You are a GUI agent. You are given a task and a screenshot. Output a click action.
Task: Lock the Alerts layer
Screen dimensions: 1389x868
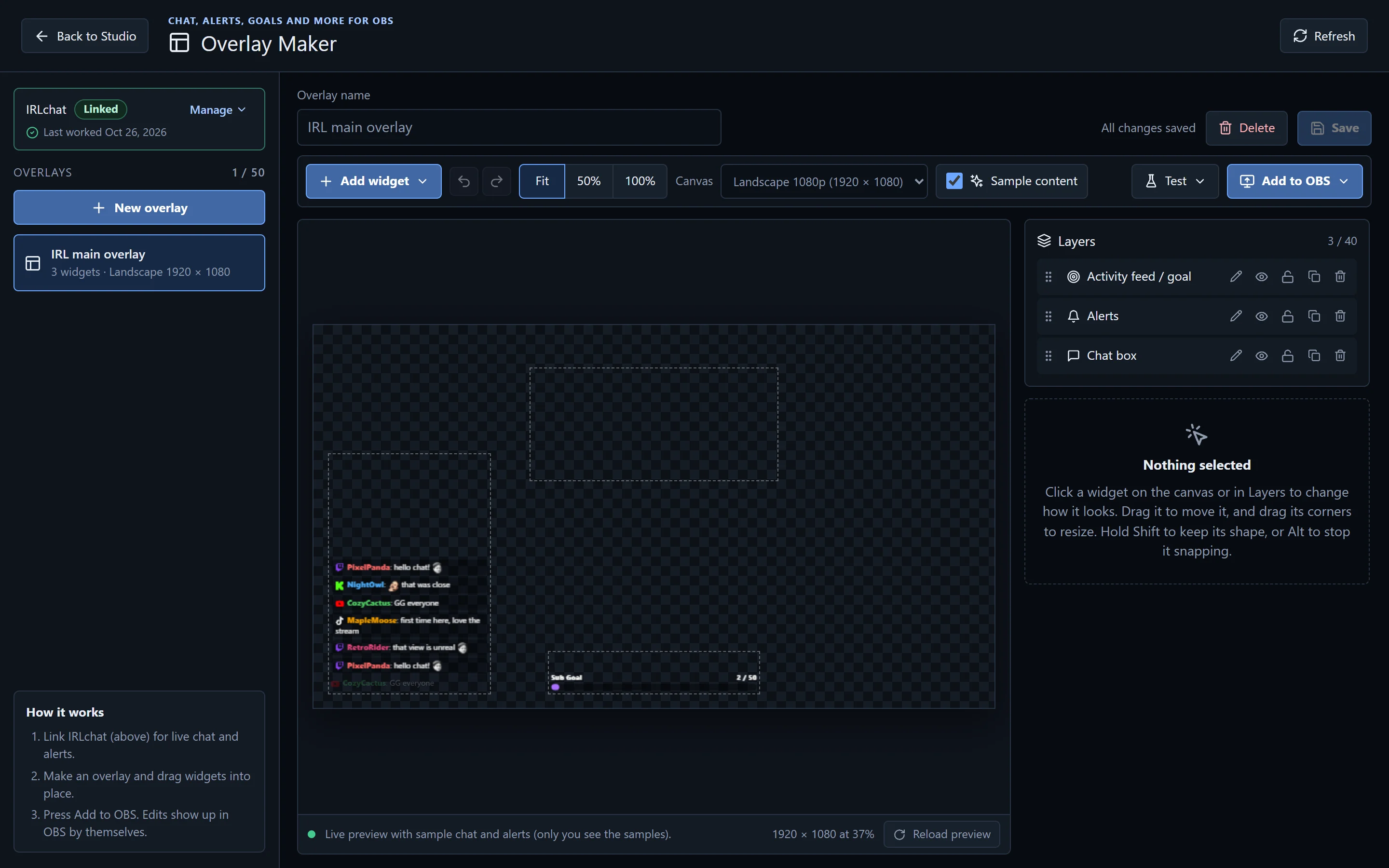click(x=1287, y=316)
